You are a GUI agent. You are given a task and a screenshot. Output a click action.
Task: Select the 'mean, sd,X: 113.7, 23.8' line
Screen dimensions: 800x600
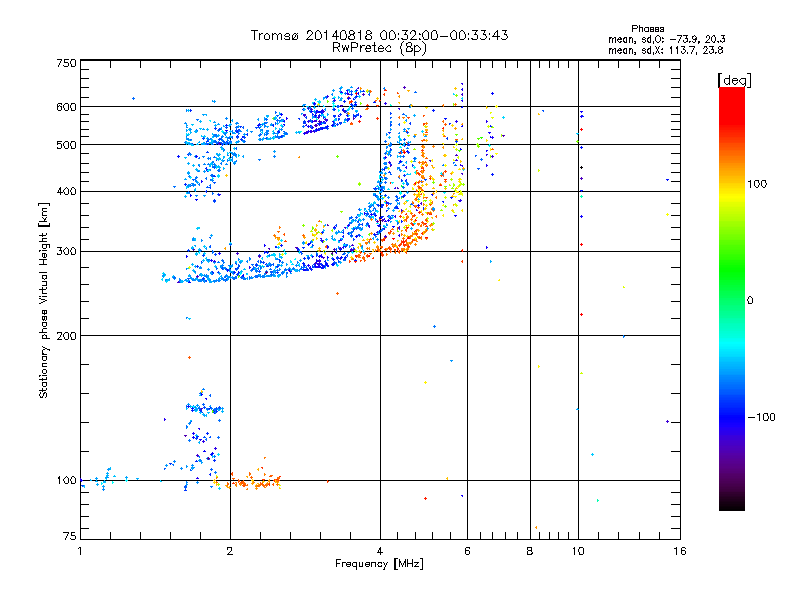tap(665, 50)
